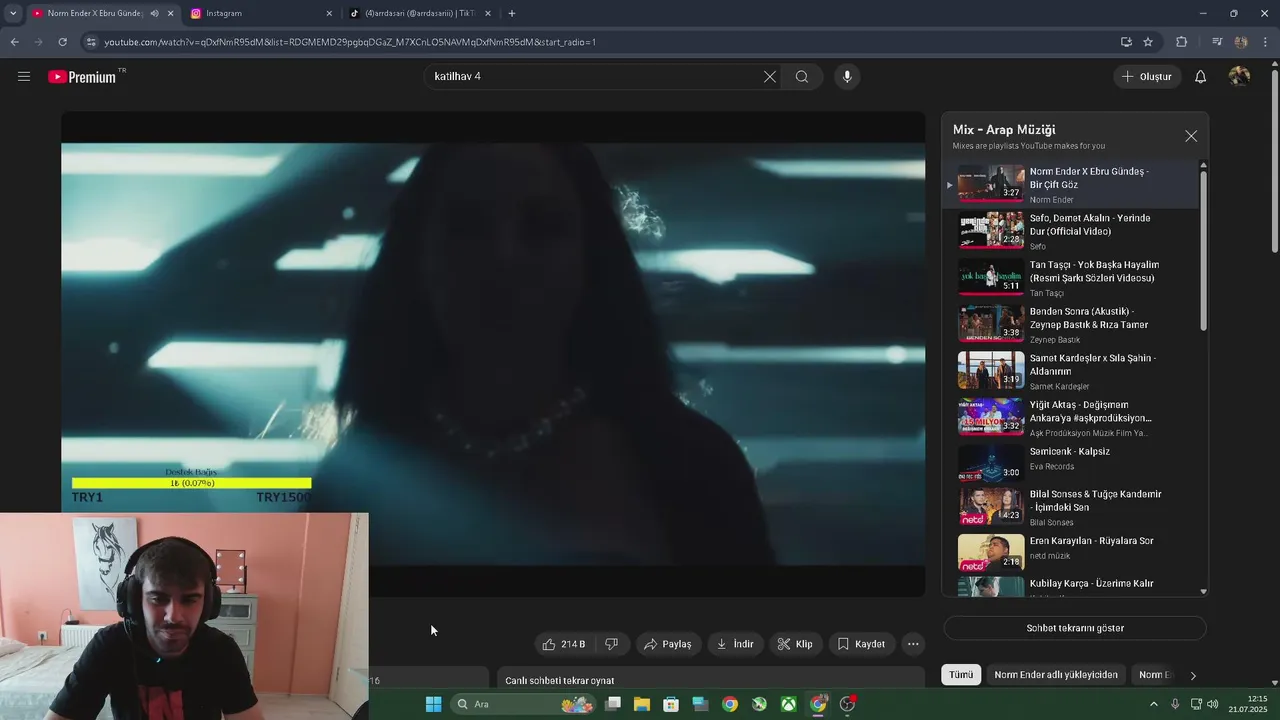Show chat replay via Sohbet tekrarını göster
This screenshot has width=1280, height=720.
[1075, 628]
